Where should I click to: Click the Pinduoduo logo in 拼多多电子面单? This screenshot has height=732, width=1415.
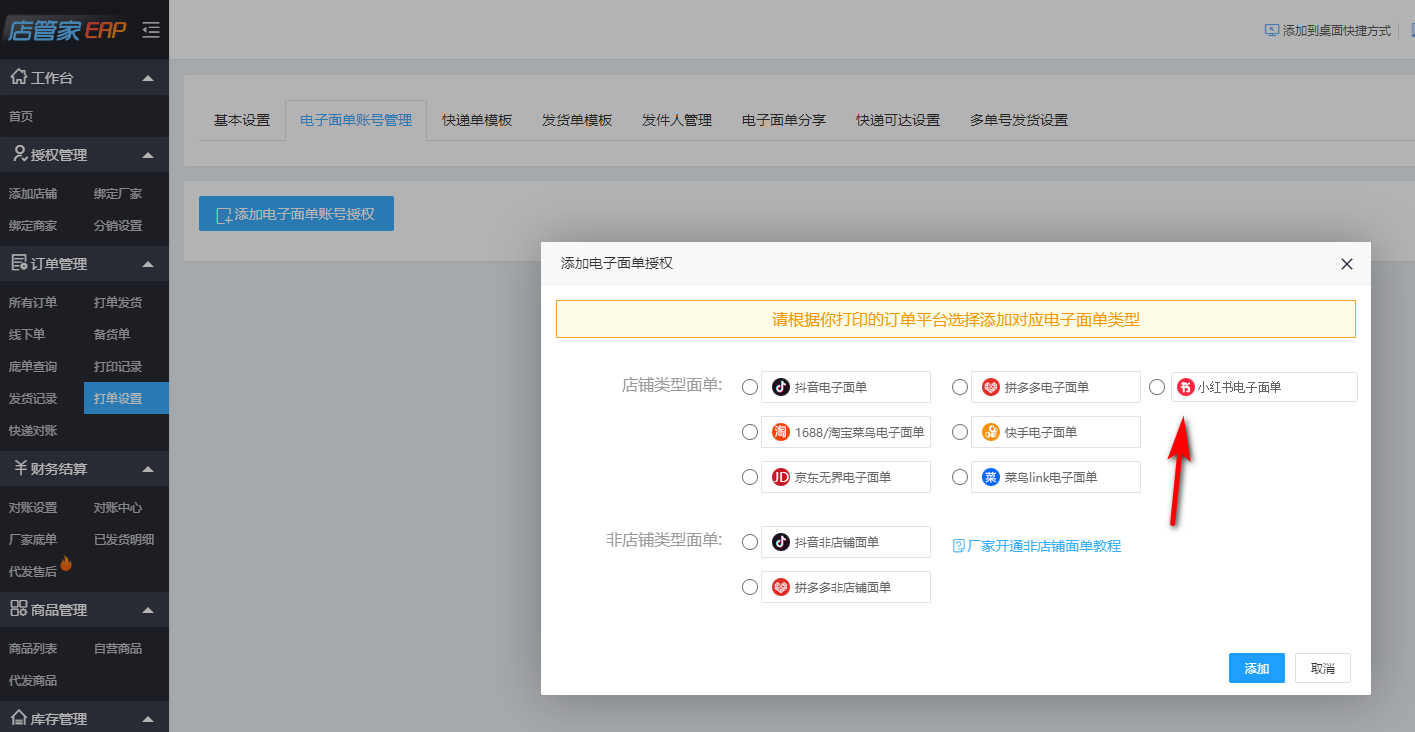point(990,387)
